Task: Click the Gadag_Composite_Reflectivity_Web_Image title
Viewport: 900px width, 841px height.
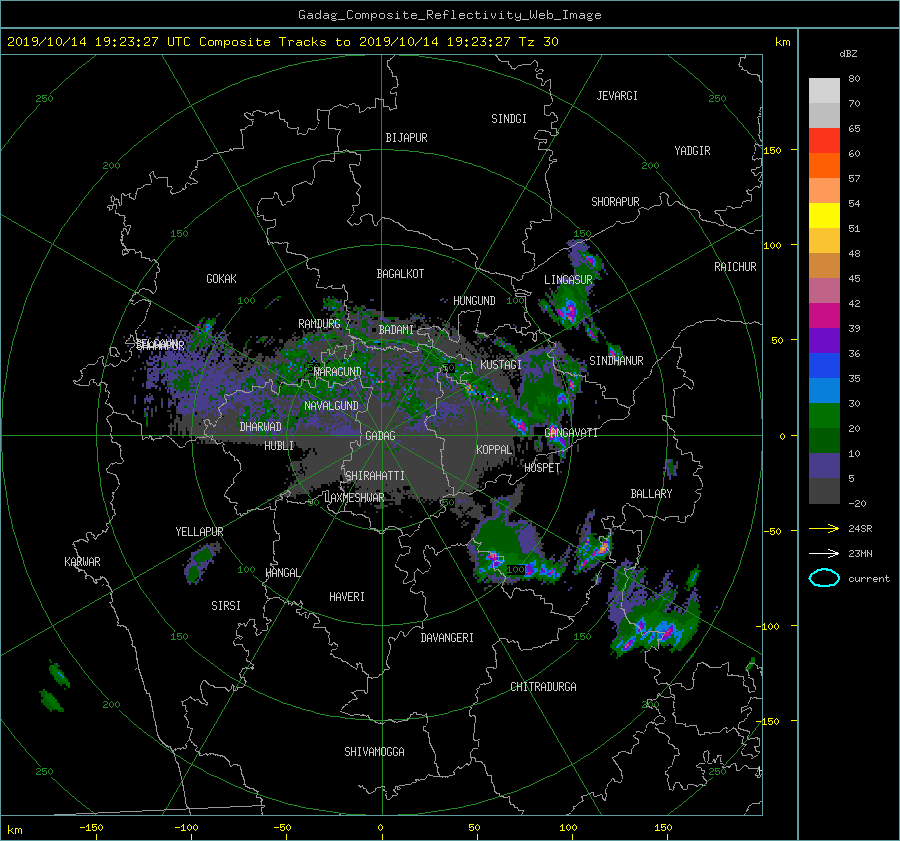Action: (449, 15)
